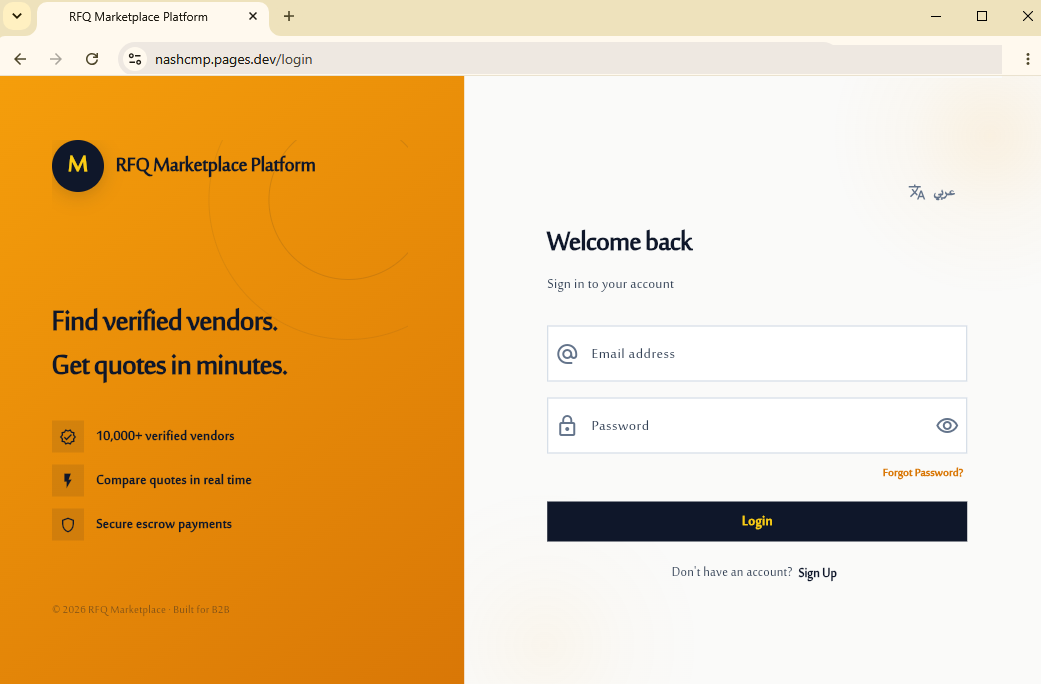1041x686 pixels.
Task: Maximize the browser window
Action: 982,17
